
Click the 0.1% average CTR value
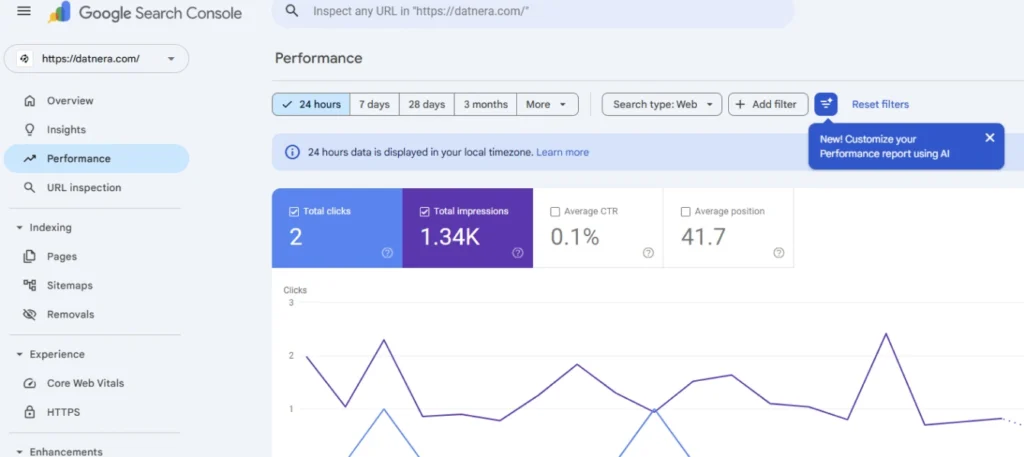[575, 237]
